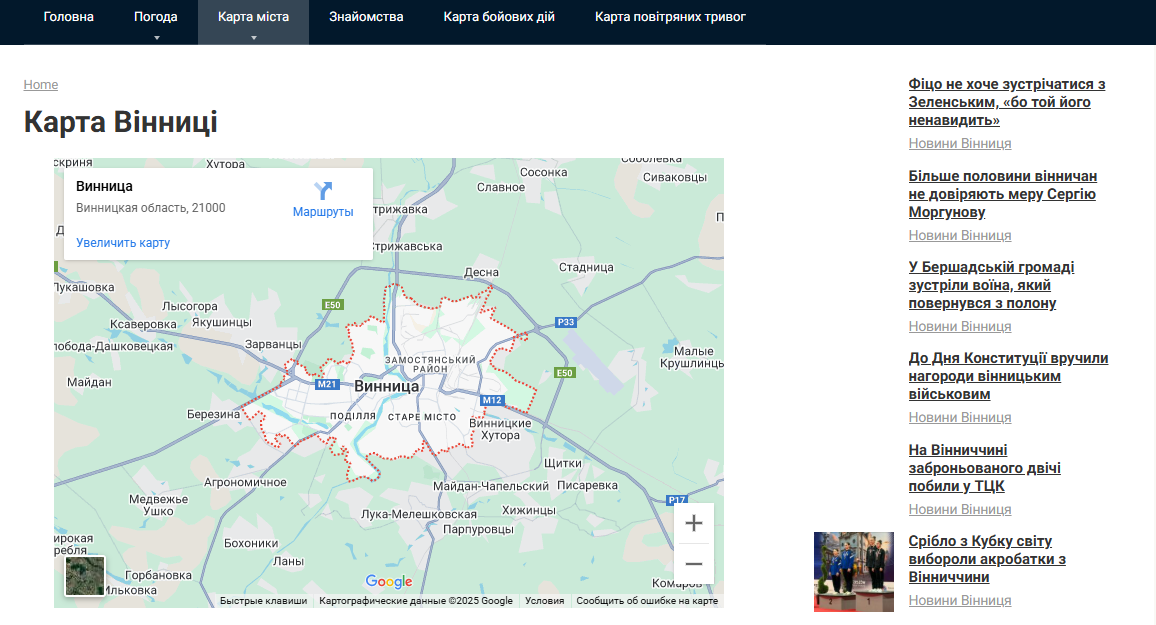Image resolution: width=1156 pixels, height=625 pixels.
Task: Click Старе місто label on map
Action: click(422, 416)
